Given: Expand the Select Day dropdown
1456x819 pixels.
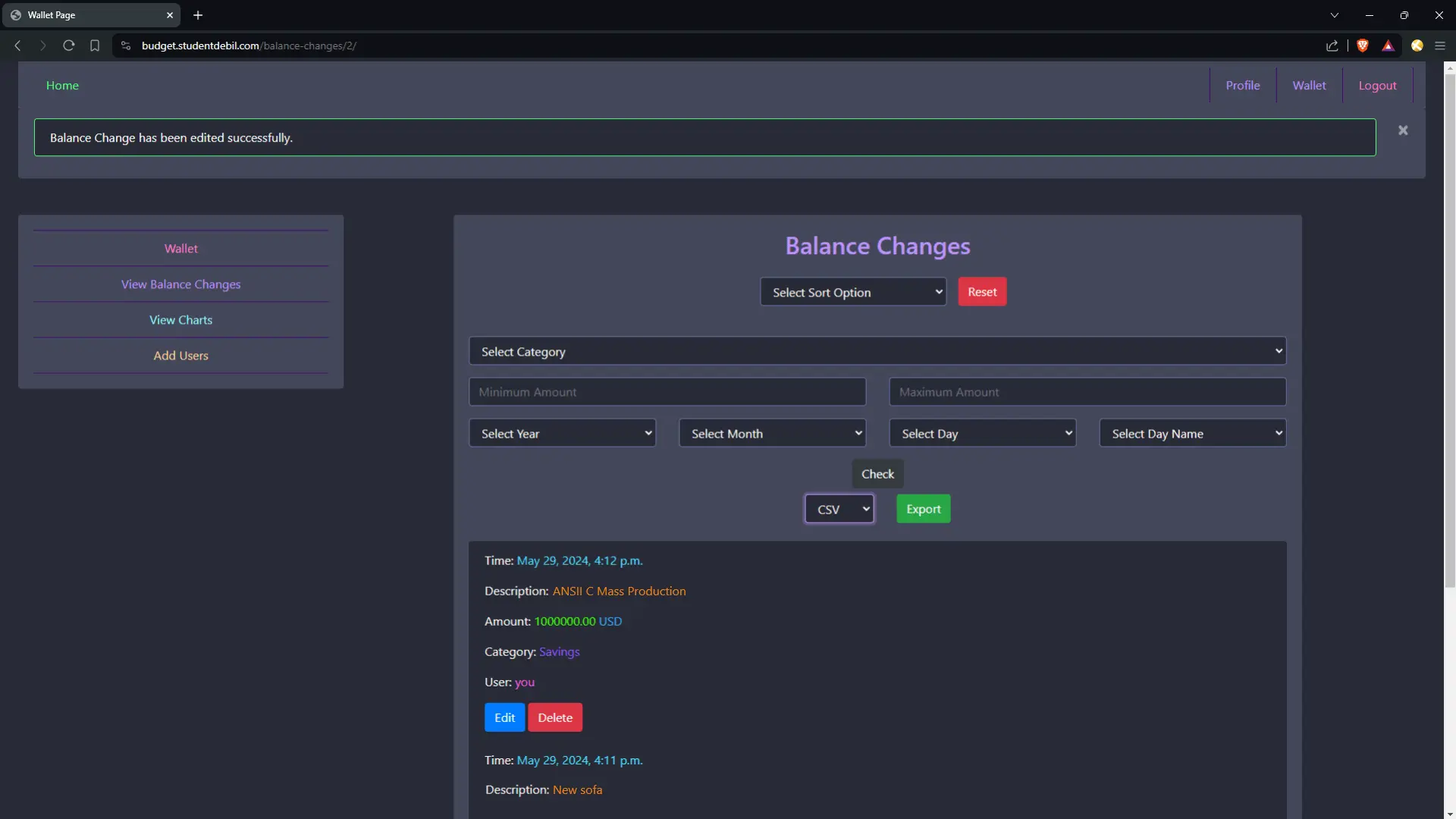Looking at the screenshot, I should [x=983, y=433].
